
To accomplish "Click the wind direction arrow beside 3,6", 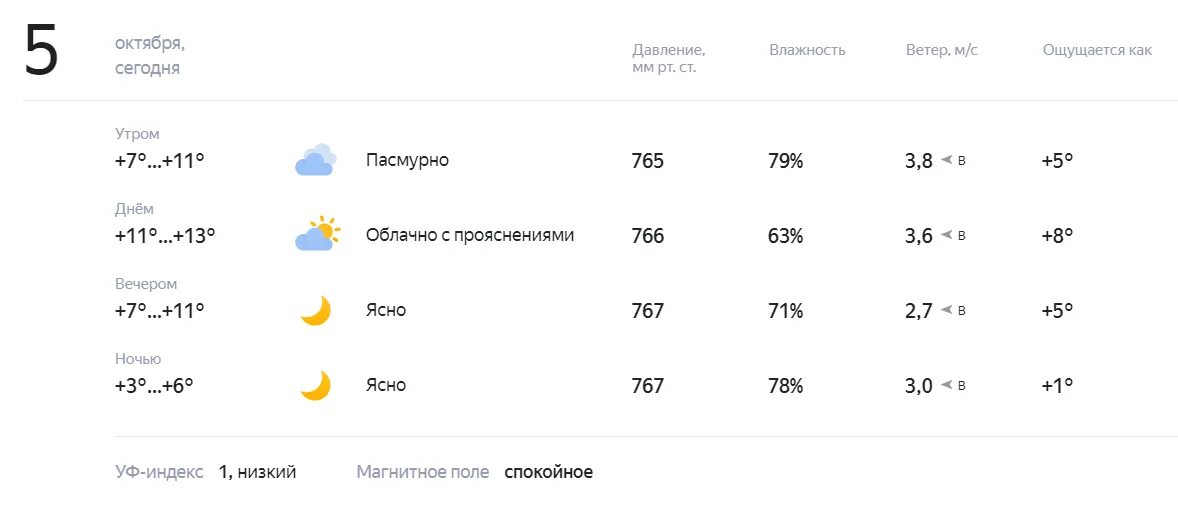I will 947,235.
